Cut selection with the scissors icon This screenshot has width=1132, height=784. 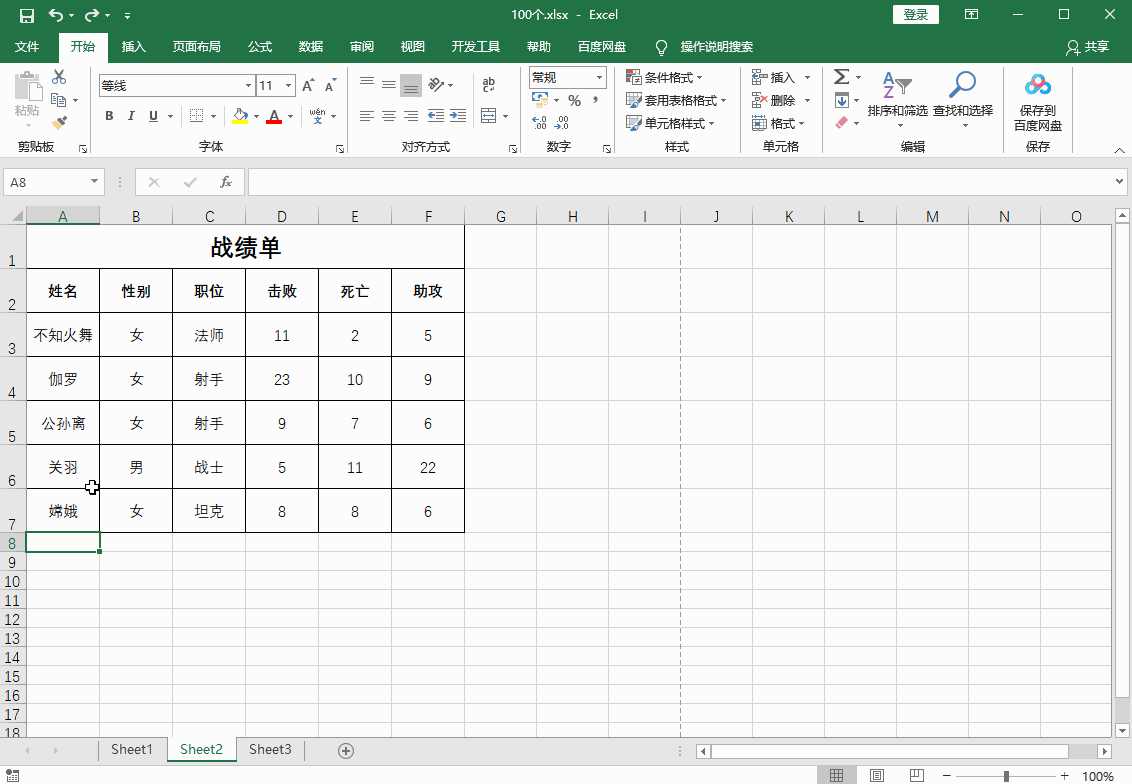pos(59,77)
